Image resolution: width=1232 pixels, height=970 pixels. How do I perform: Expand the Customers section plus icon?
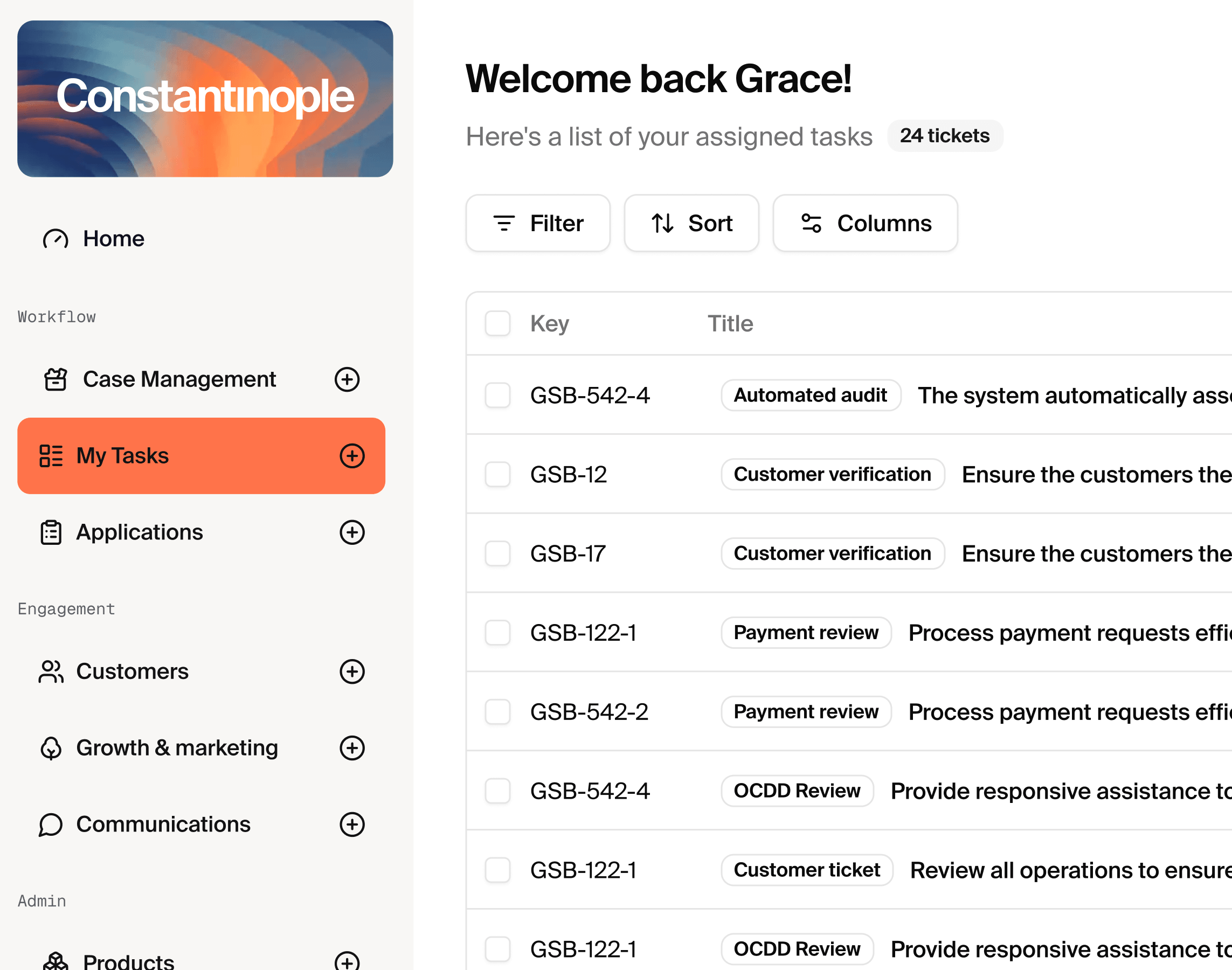click(352, 672)
